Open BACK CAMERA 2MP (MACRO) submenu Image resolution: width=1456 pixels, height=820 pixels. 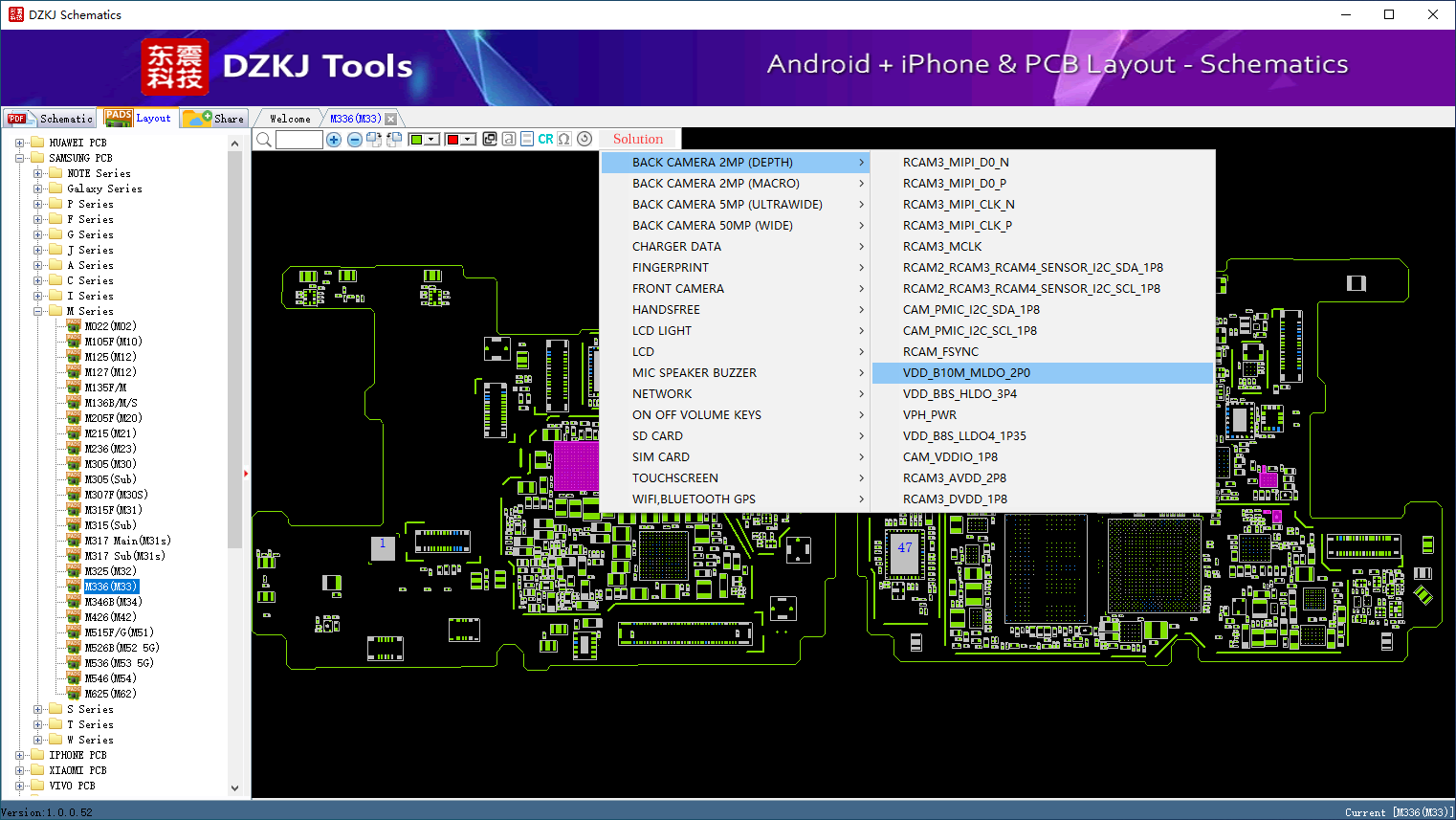[735, 184]
